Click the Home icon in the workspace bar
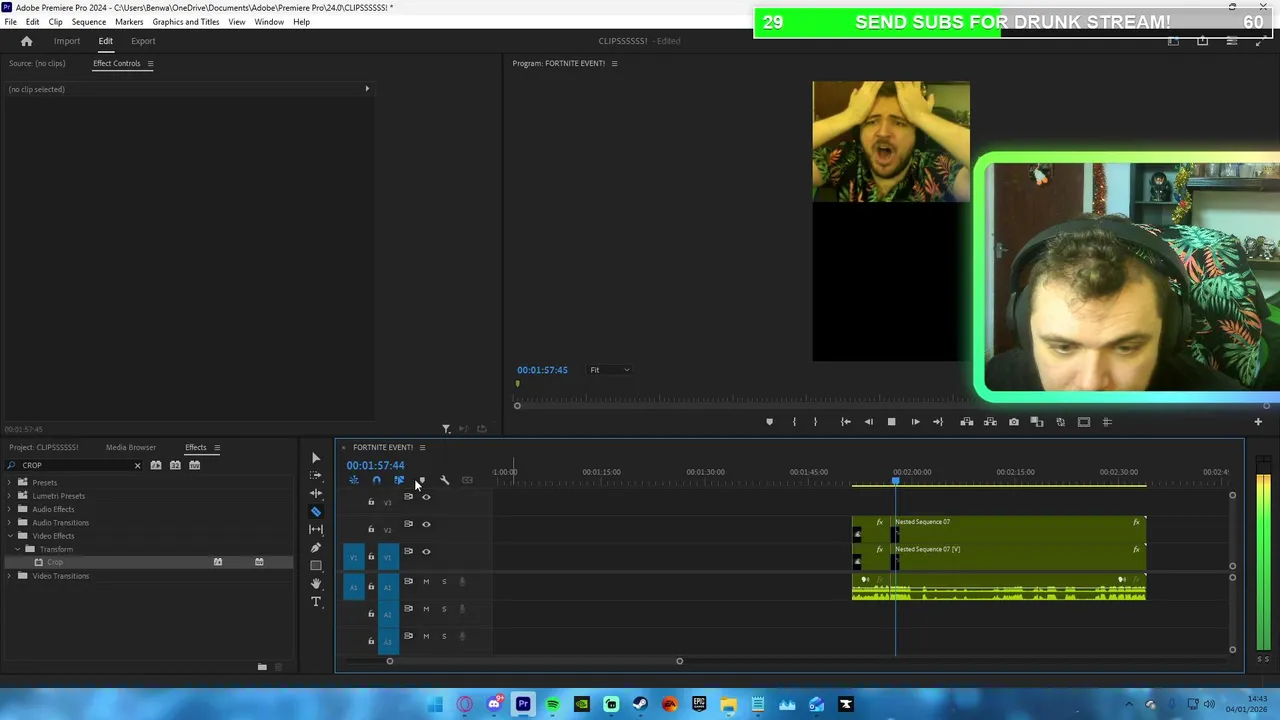This screenshot has height=720, width=1280. tap(27, 41)
